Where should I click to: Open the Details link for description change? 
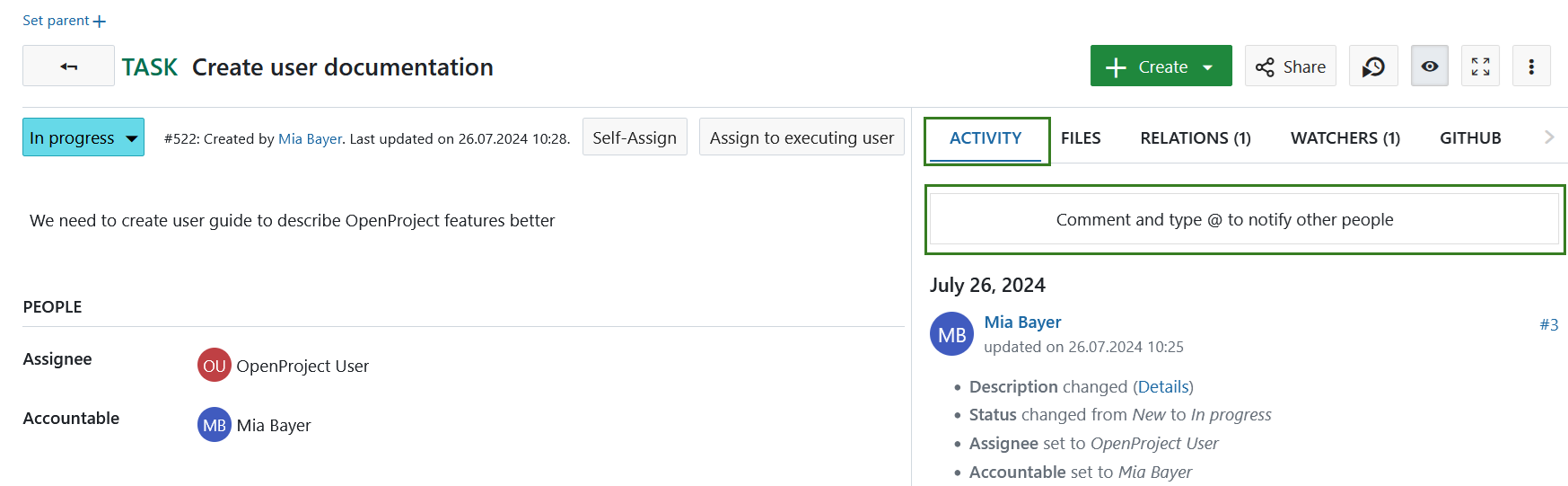[1162, 387]
